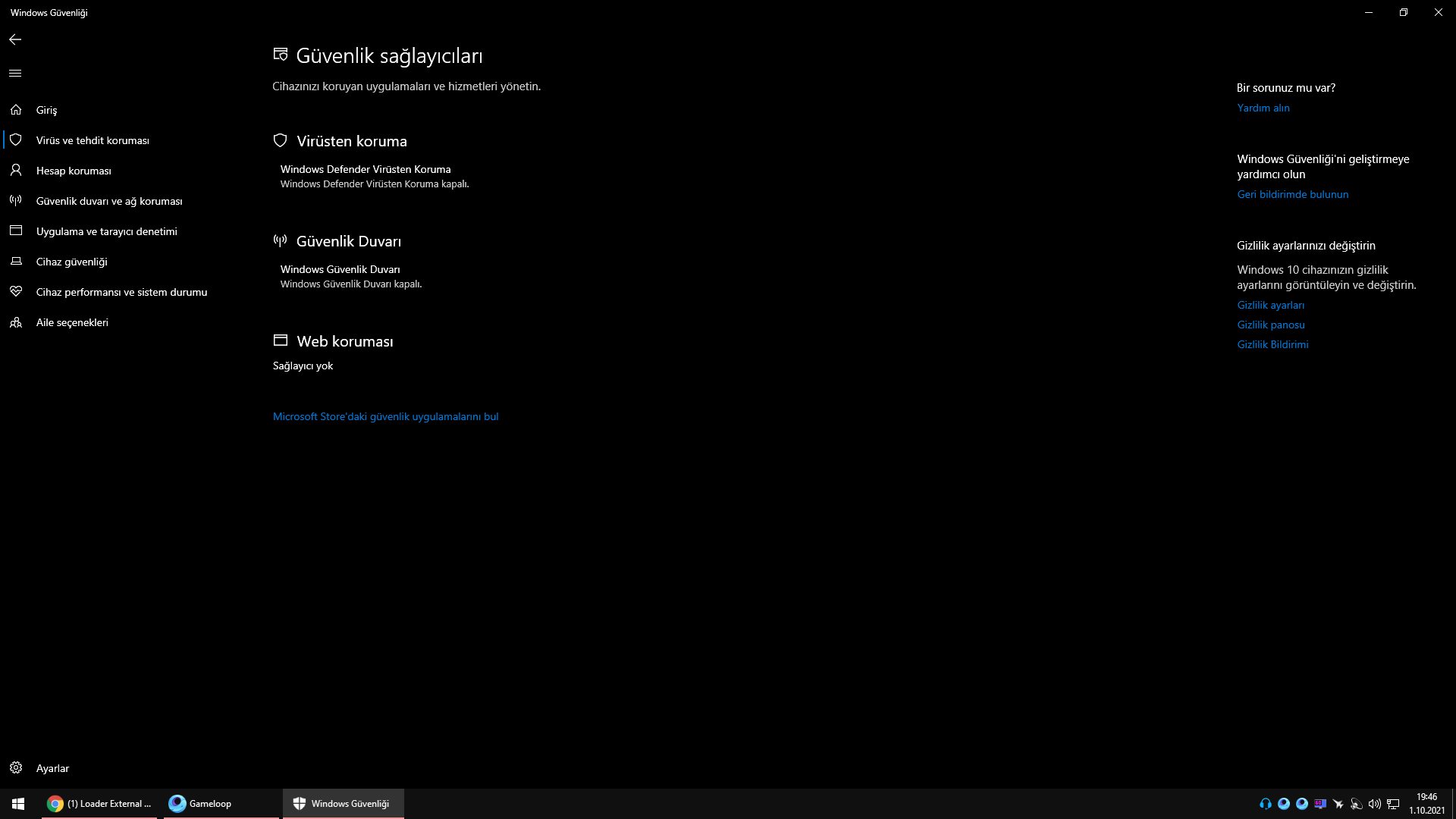Click the airplane tray icon
The image size is (1456, 819).
click(x=1338, y=804)
